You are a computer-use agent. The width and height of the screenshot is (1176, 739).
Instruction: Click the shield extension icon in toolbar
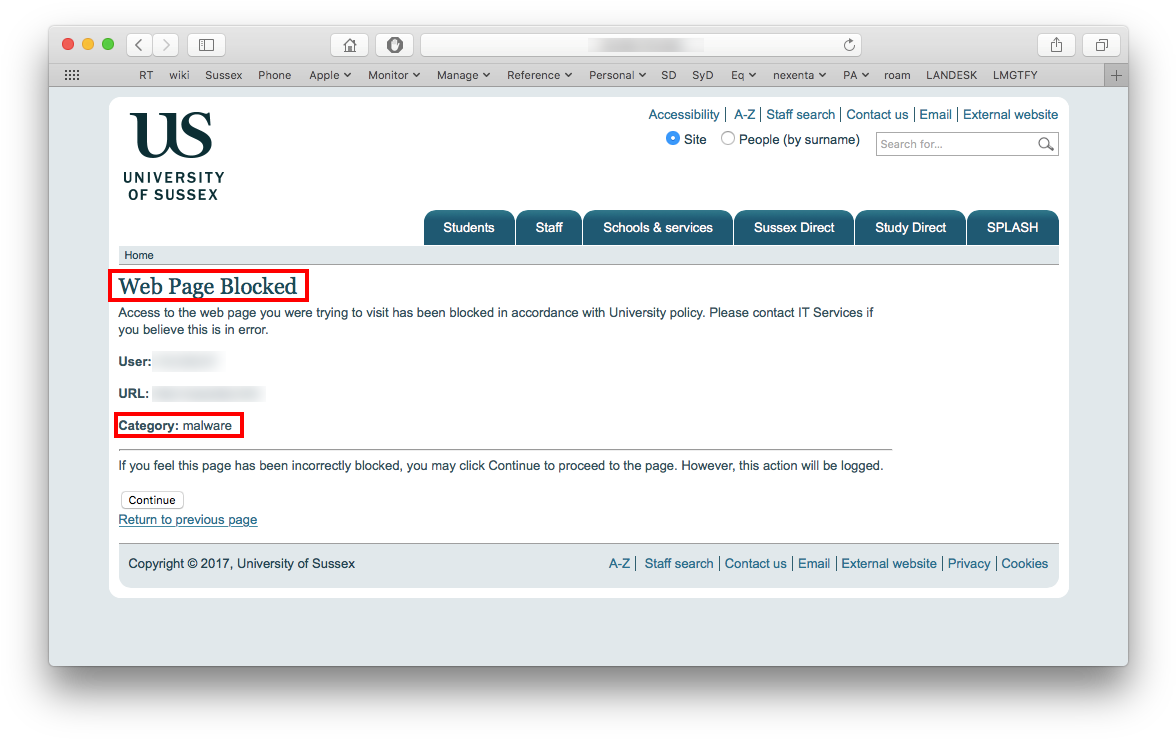coord(394,45)
